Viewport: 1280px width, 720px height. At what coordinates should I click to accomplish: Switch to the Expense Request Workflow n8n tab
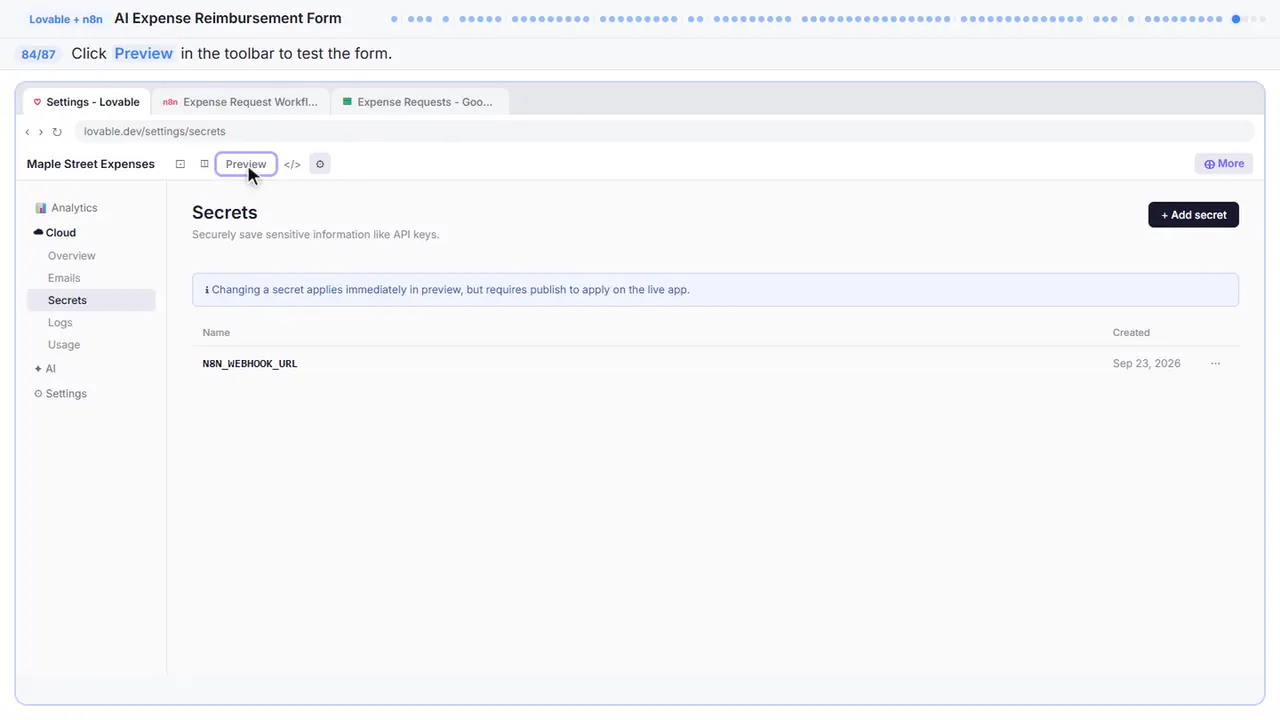click(x=240, y=102)
